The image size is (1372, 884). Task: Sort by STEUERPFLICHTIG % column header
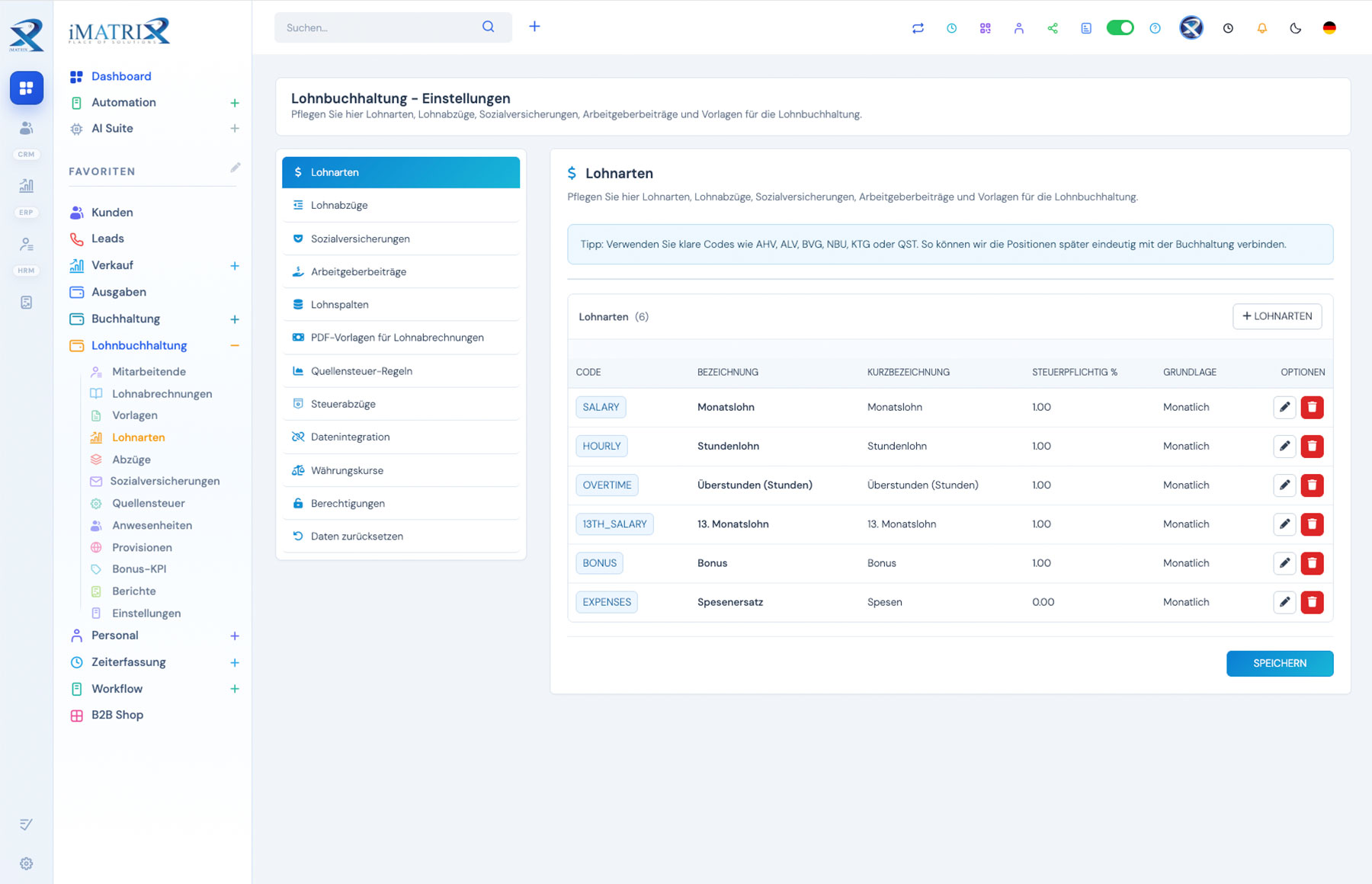[1075, 372]
